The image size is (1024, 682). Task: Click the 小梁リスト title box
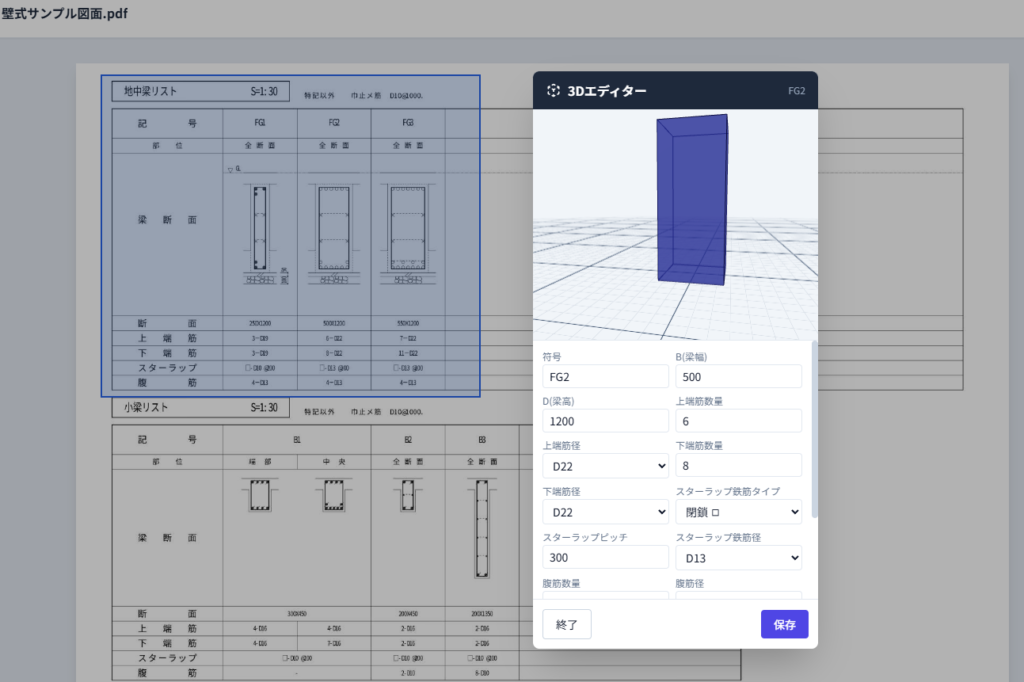(200, 408)
